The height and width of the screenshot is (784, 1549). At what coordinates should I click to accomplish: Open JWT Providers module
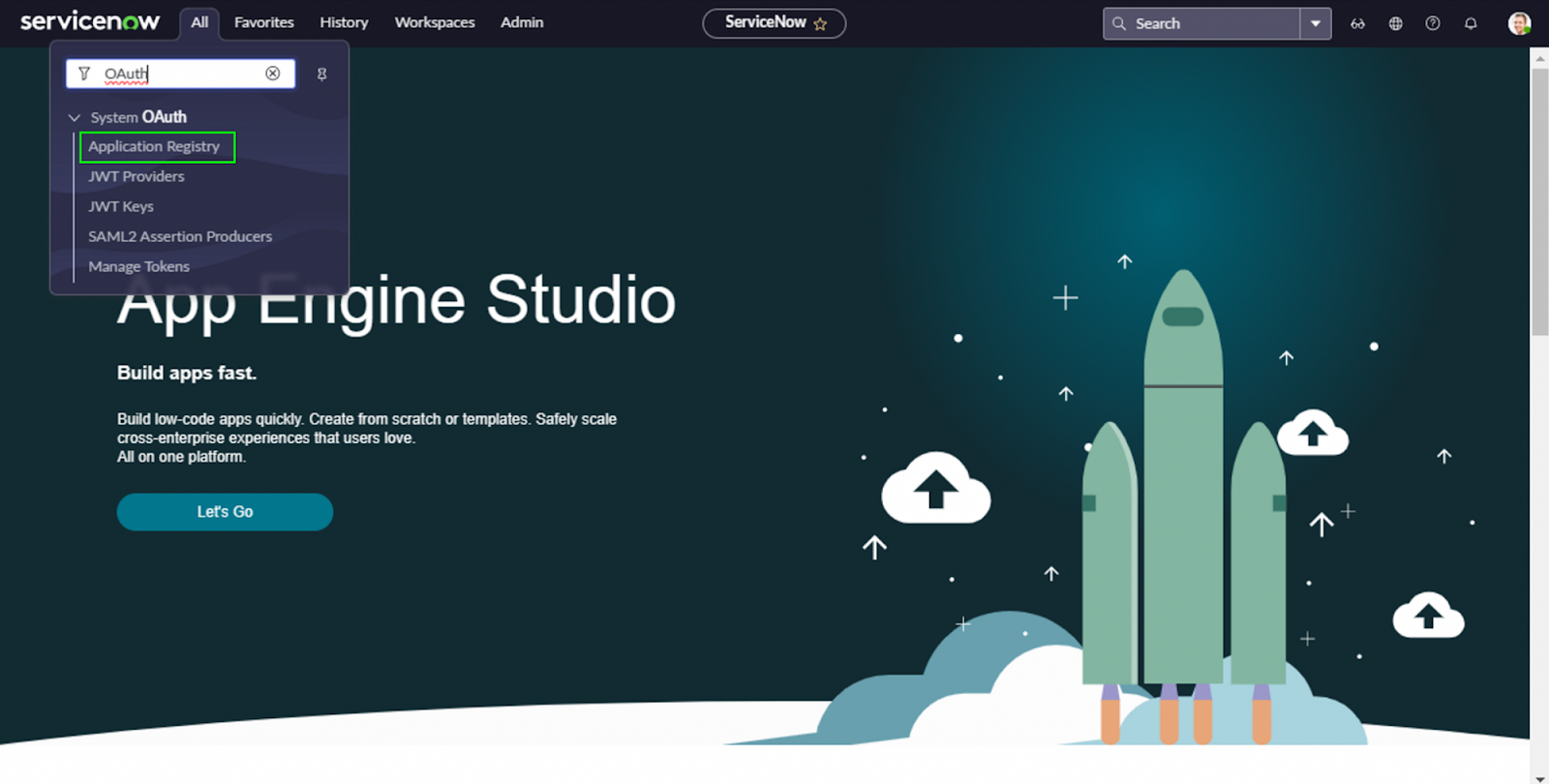pos(137,176)
